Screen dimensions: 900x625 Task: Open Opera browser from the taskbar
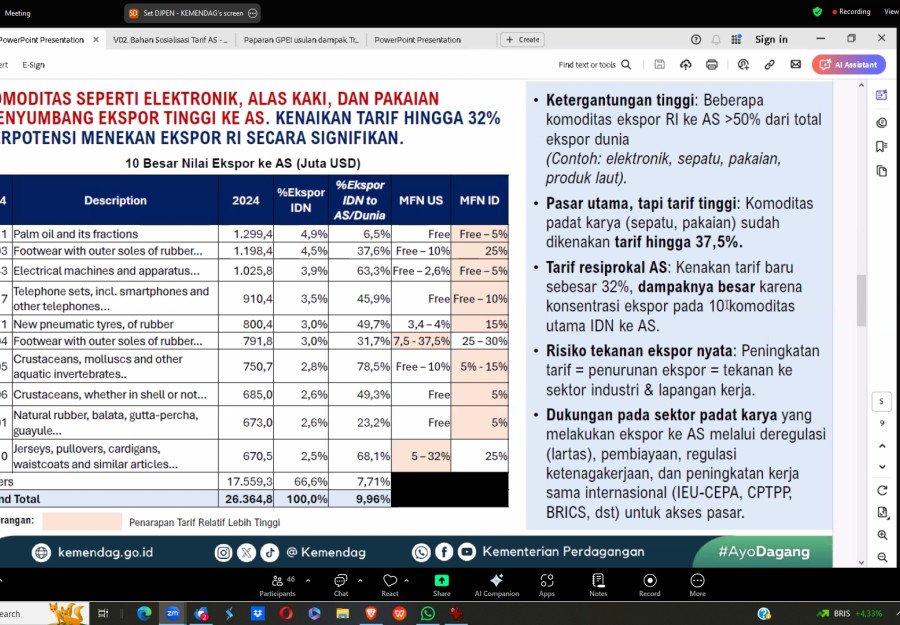click(286, 614)
